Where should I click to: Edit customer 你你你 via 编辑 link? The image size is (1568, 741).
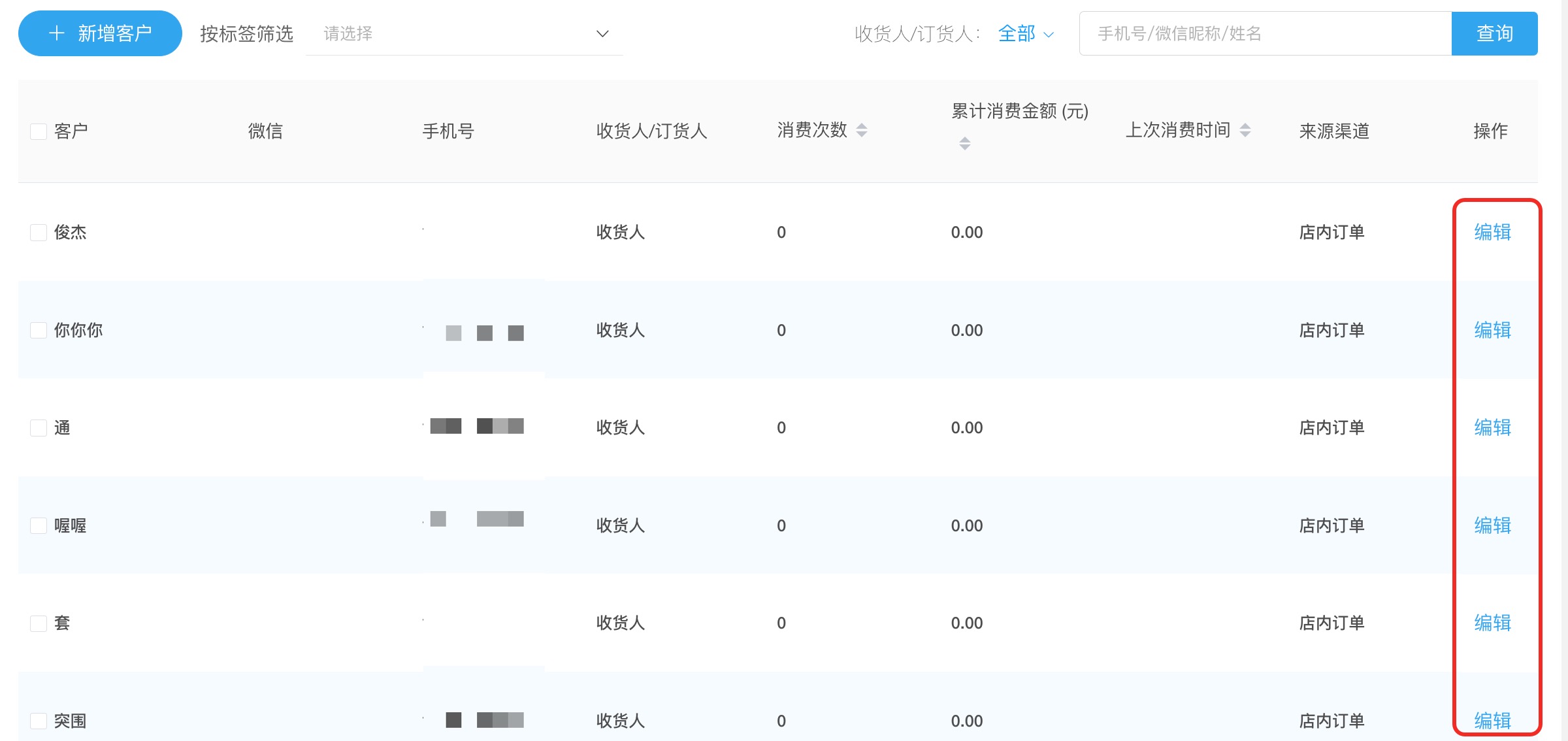pyautogui.click(x=1492, y=330)
